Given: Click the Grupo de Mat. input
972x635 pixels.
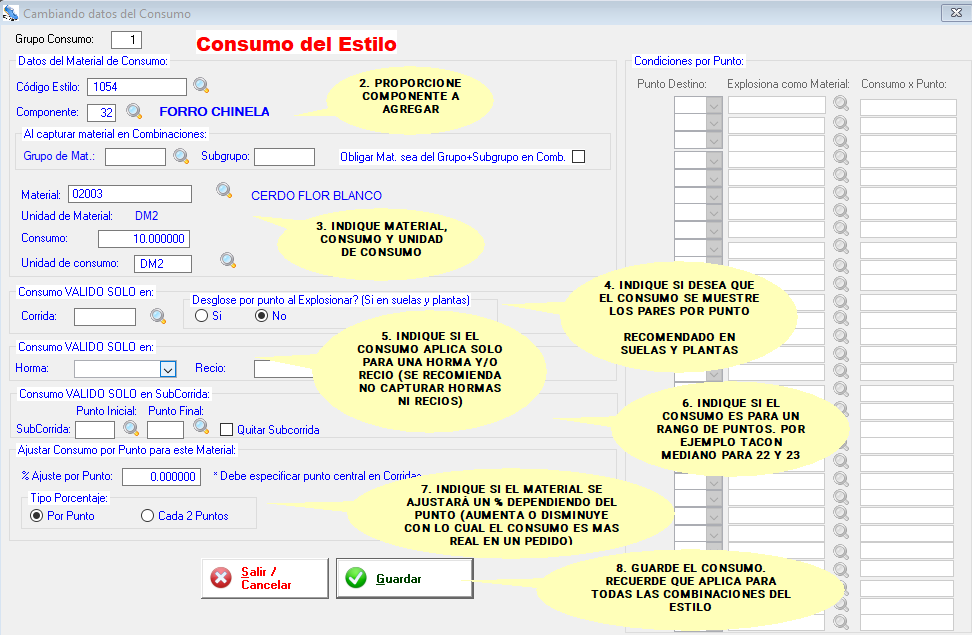Looking at the screenshot, I should [136, 157].
